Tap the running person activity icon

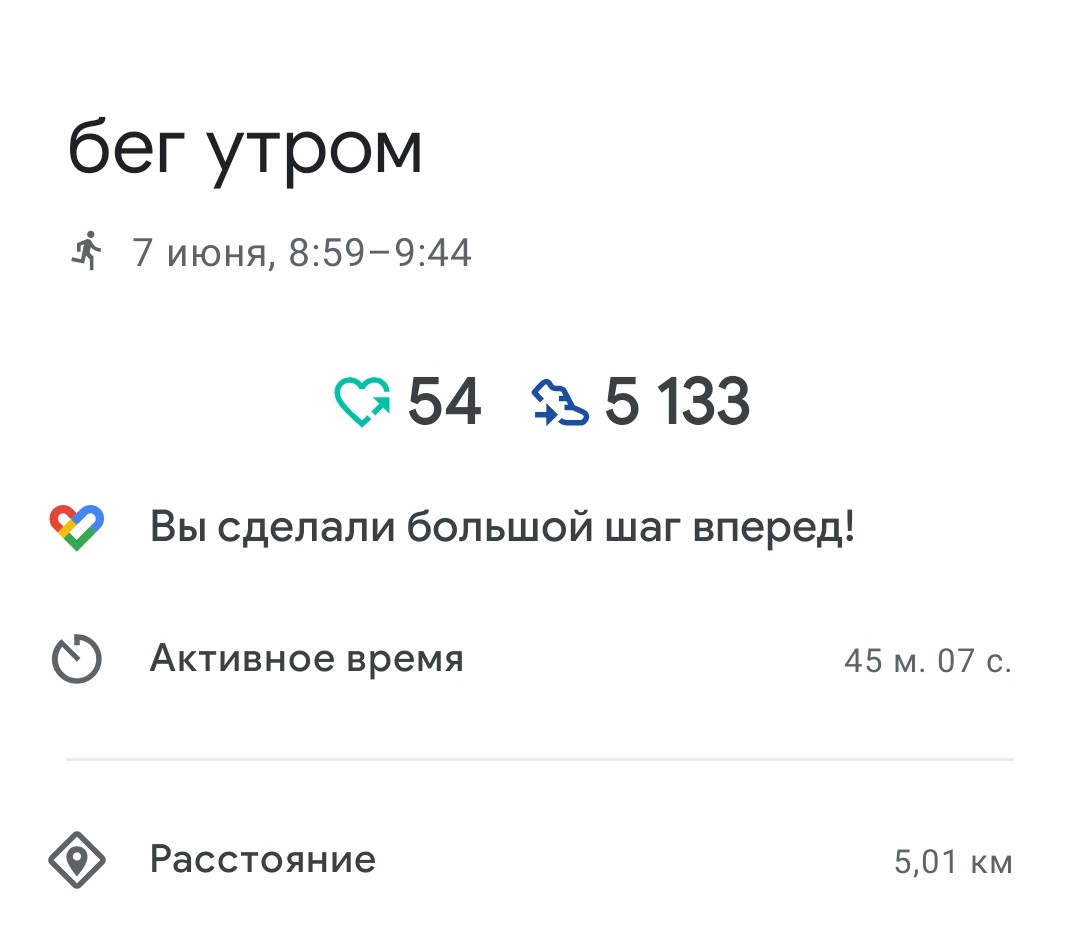[87, 251]
